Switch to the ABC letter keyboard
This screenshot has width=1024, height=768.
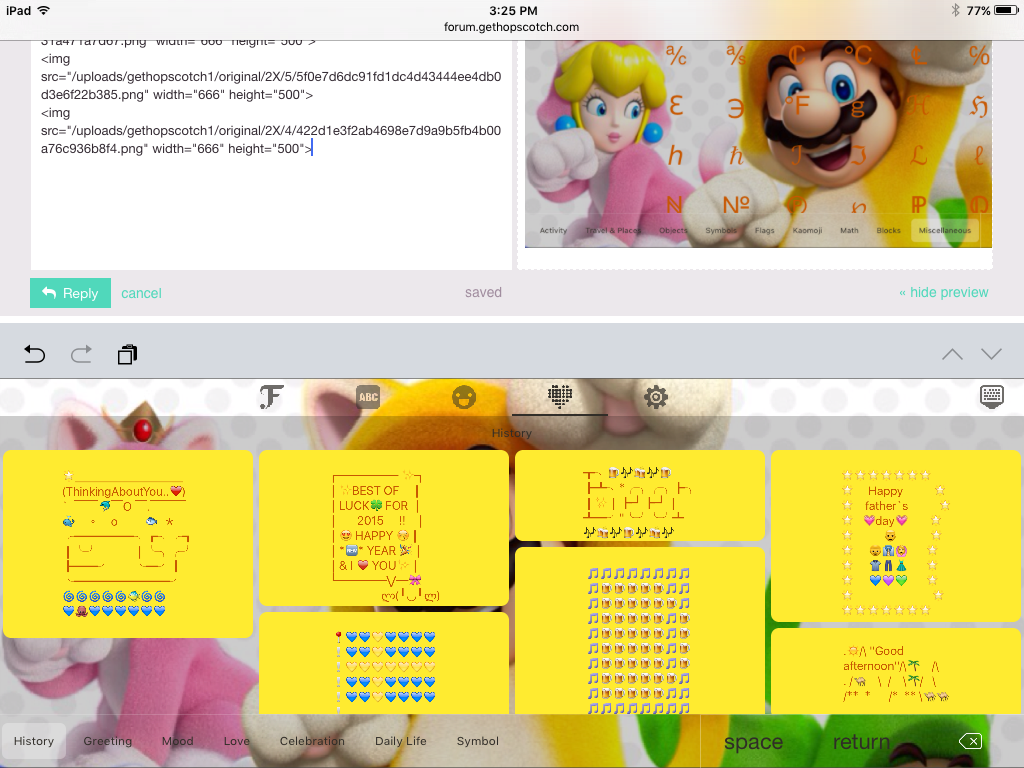click(x=368, y=396)
